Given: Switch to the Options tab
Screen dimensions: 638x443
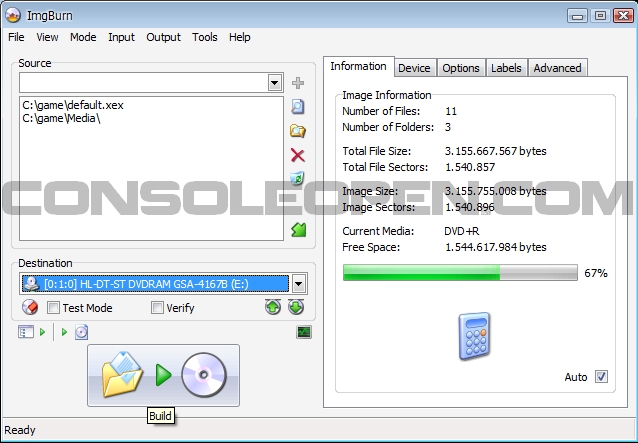Looking at the screenshot, I should [461, 68].
